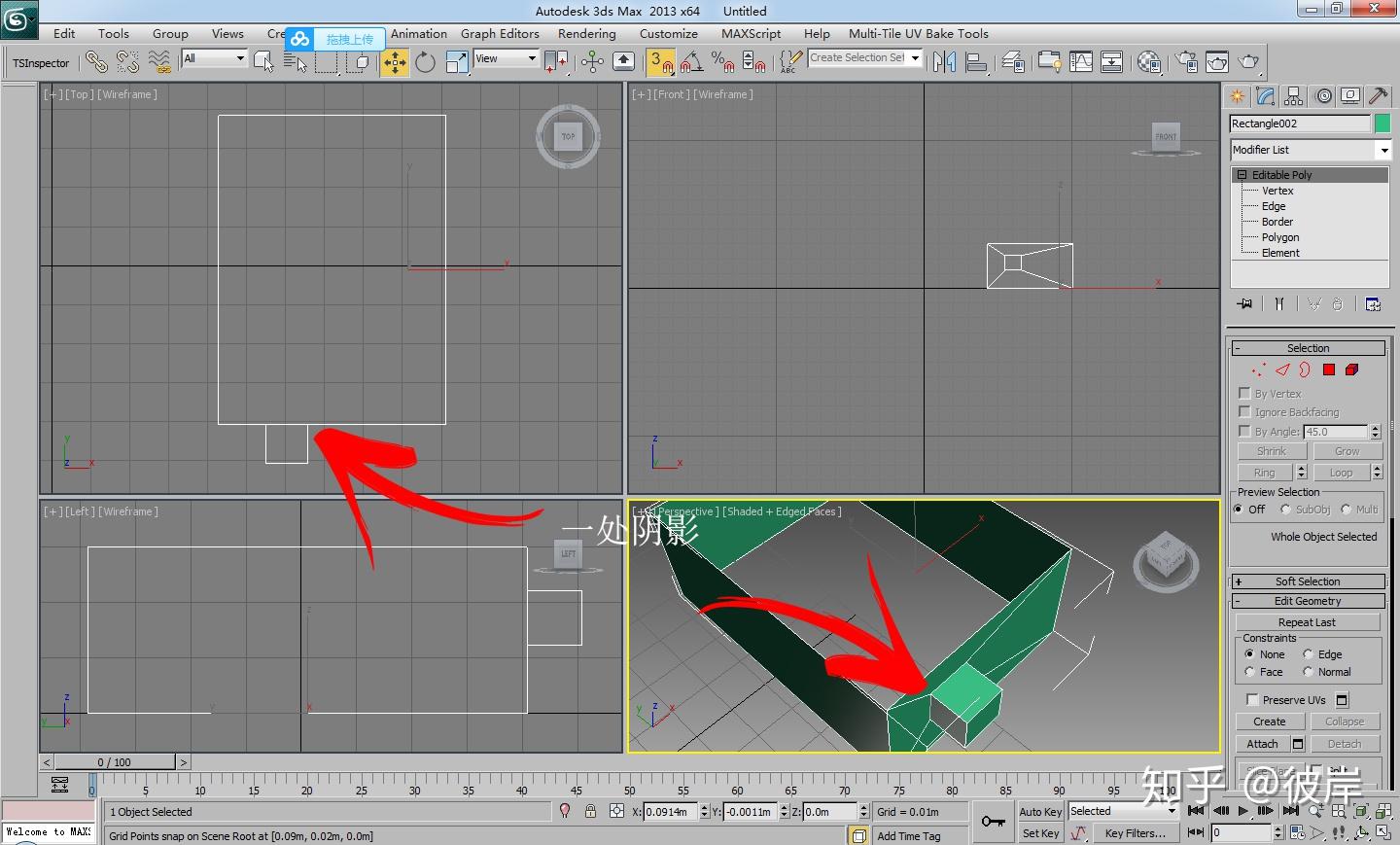The width and height of the screenshot is (1400, 845).
Task: Open the Multi-Tile UV Bake Tools menu
Action: tap(919, 33)
